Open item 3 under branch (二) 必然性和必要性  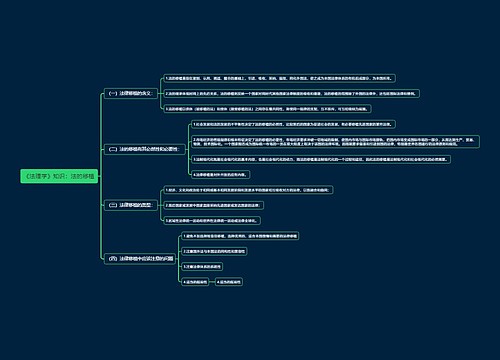321,159
